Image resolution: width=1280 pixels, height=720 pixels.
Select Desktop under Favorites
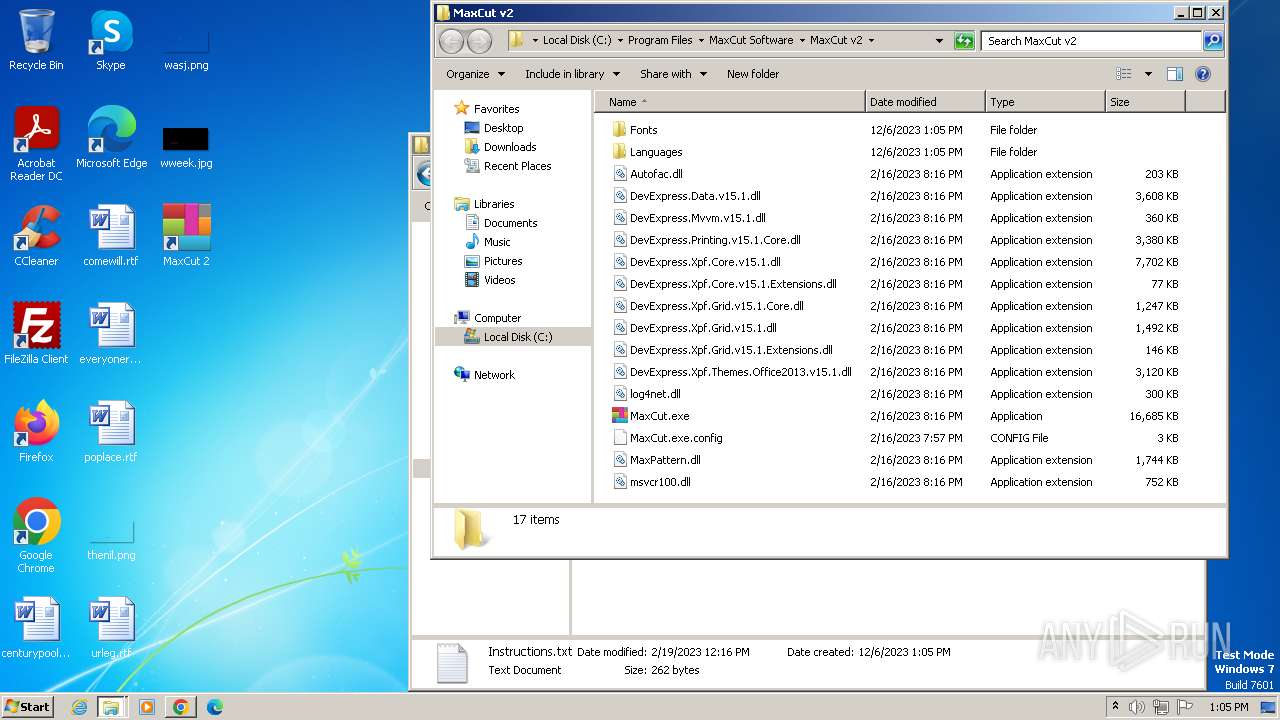coord(503,128)
